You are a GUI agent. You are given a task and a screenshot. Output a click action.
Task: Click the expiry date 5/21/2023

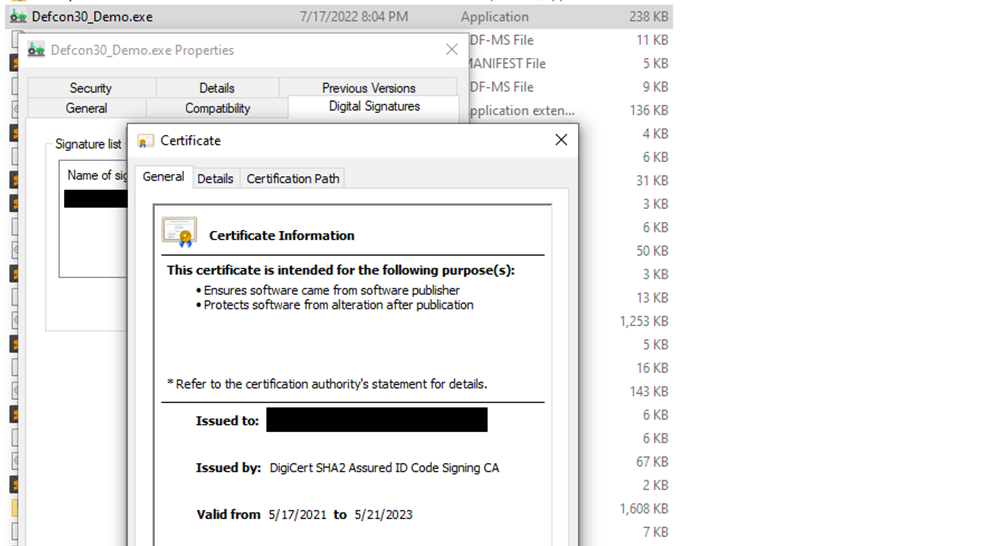point(383,514)
